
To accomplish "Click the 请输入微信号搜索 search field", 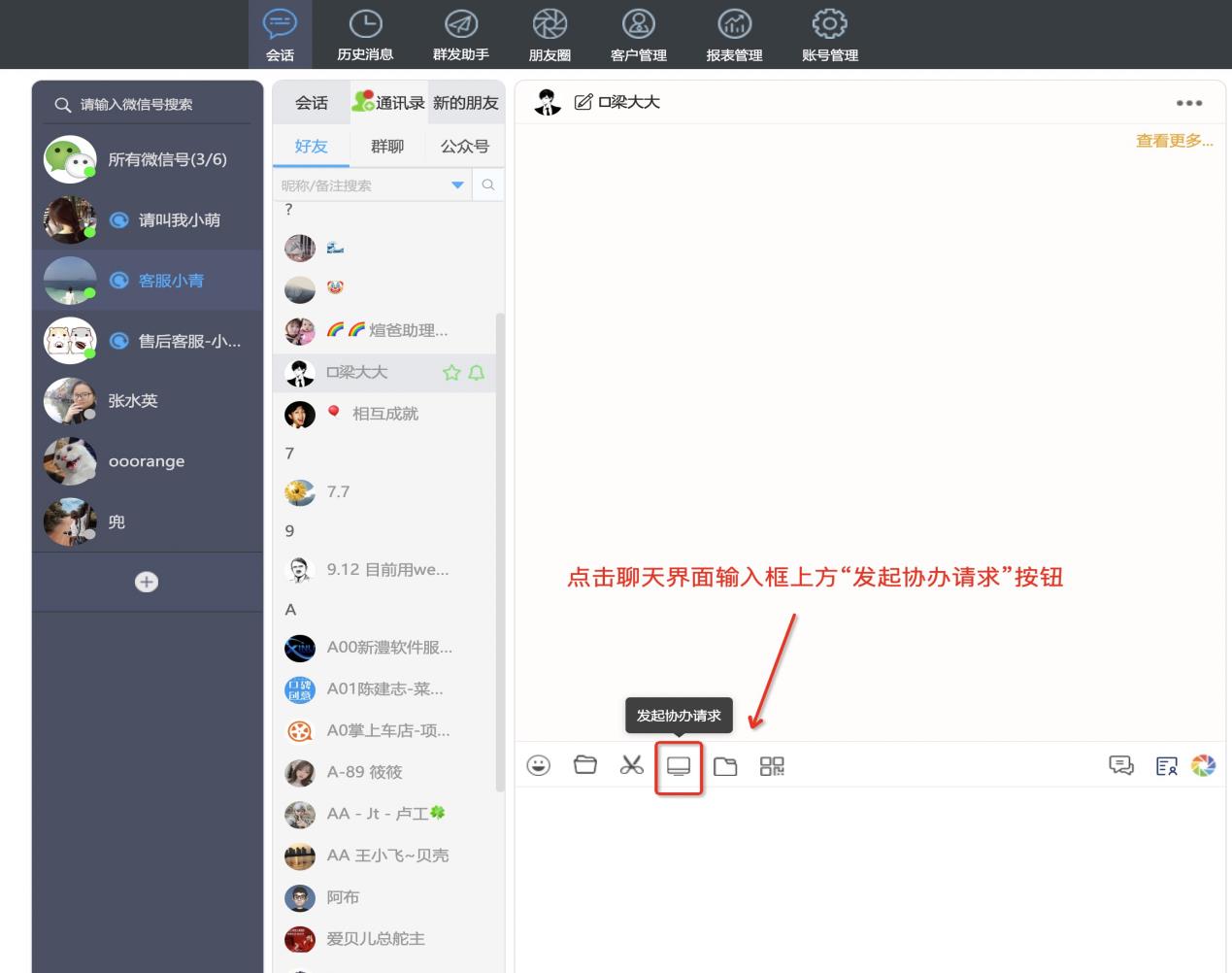I will (x=148, y=105).
